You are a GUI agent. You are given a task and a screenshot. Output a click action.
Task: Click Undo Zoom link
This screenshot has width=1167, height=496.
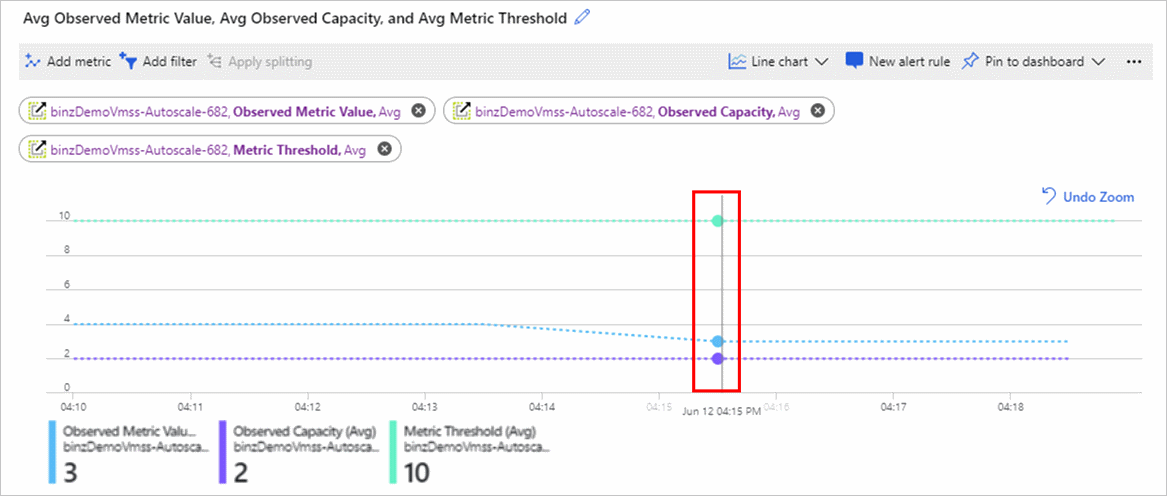tap(1087, 197)
